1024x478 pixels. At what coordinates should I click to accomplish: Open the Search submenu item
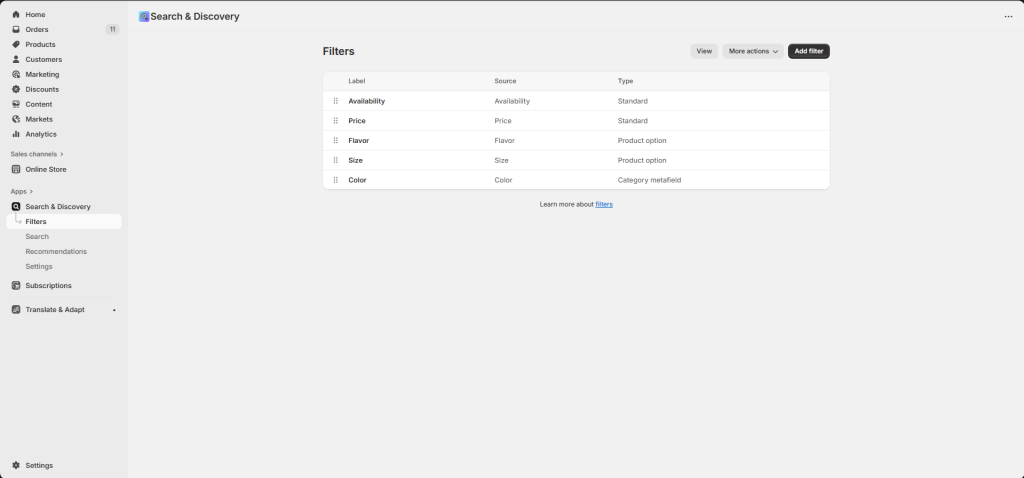click(37, 236)
